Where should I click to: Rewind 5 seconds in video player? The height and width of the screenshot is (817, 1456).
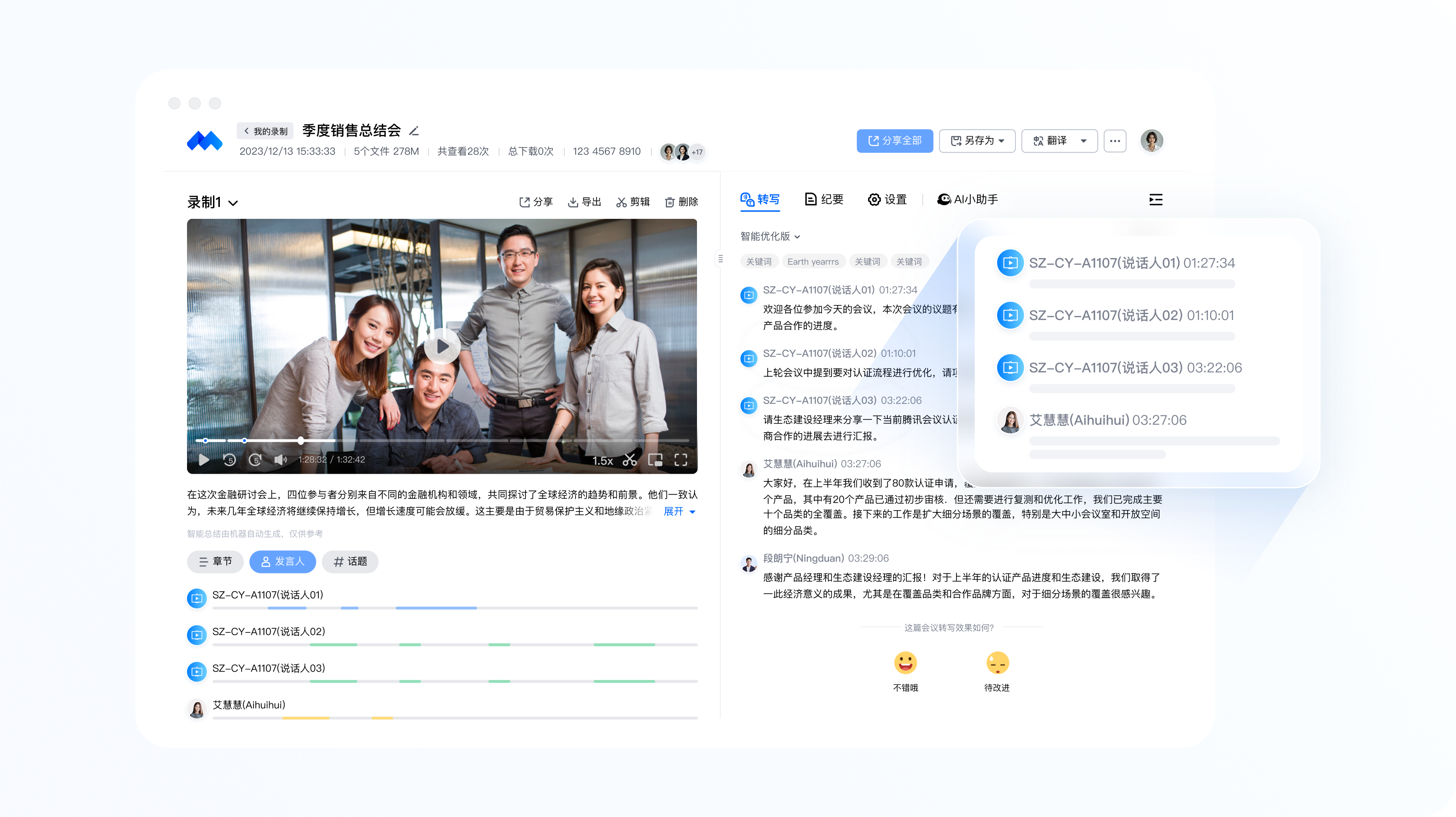(x=229, y=460)
